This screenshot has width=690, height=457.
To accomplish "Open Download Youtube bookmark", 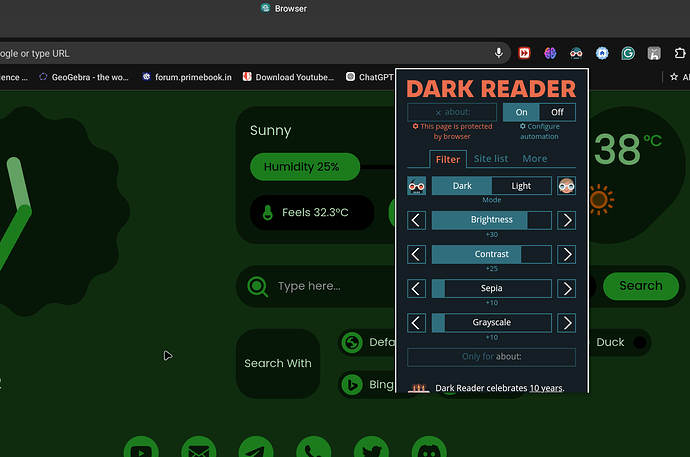I will tap(289, 77).
